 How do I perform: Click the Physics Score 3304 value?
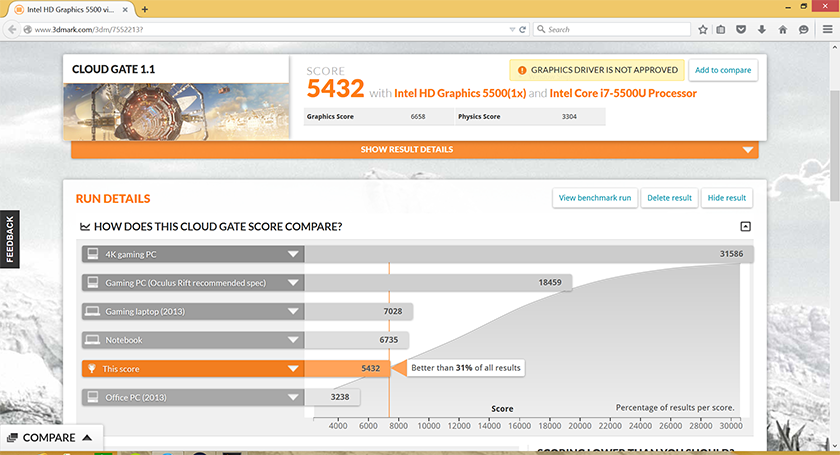pyautogui.click(x=569, y=116)
